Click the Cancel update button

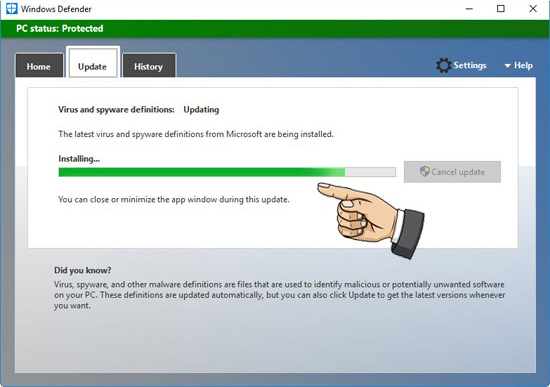452,172
